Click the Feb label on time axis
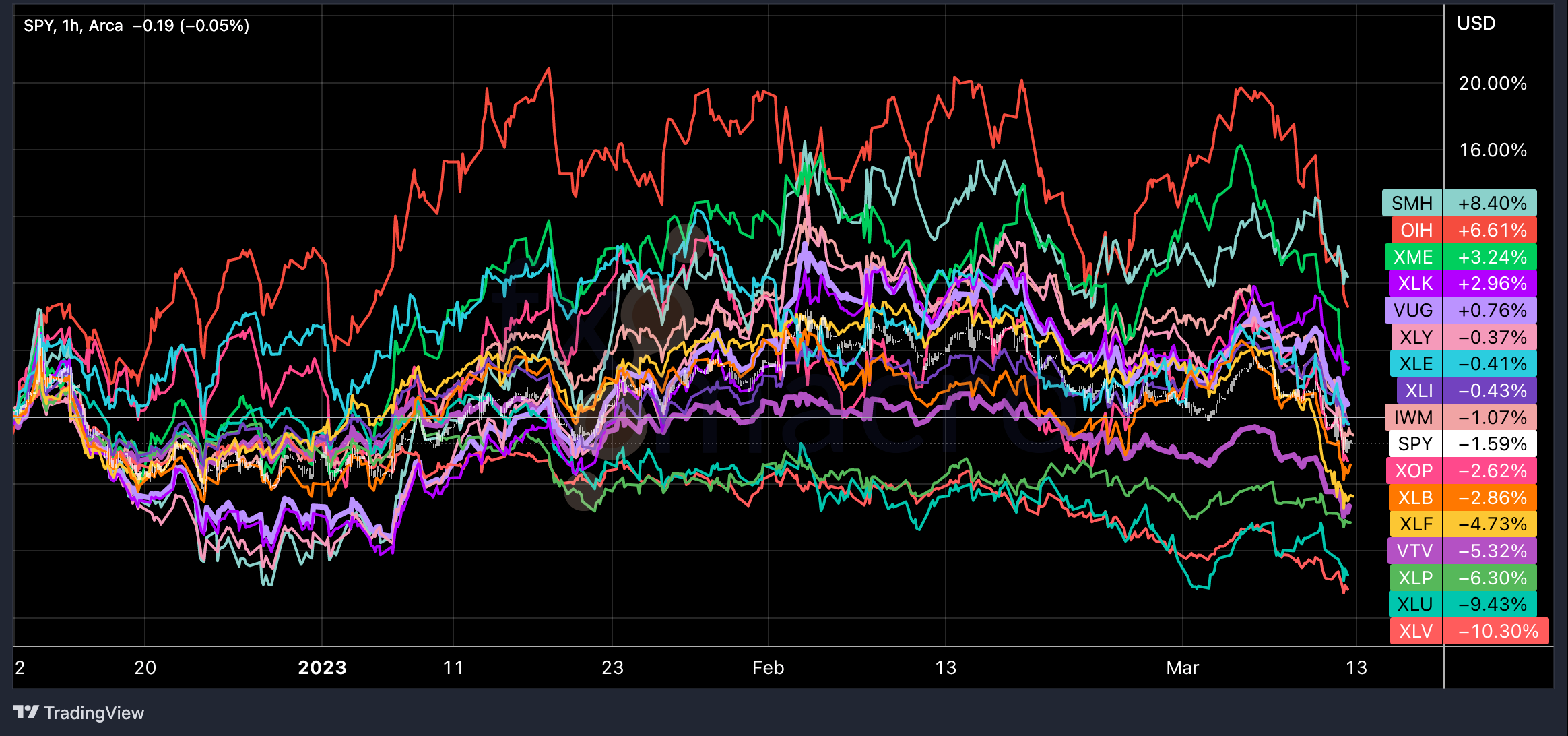The width and height of the screenshot is (1568, 736). pyautogui.click(x=768, y=667)
